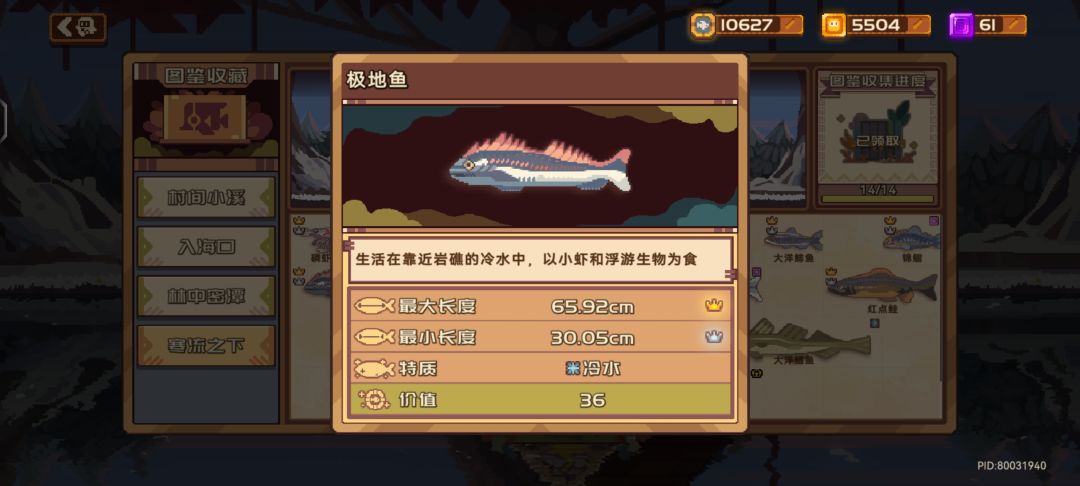The height and width of the screenshot is (486, 1080).
Task: Tap the 极地鱼 pixel fish illustration
Action: pos(540,163)
